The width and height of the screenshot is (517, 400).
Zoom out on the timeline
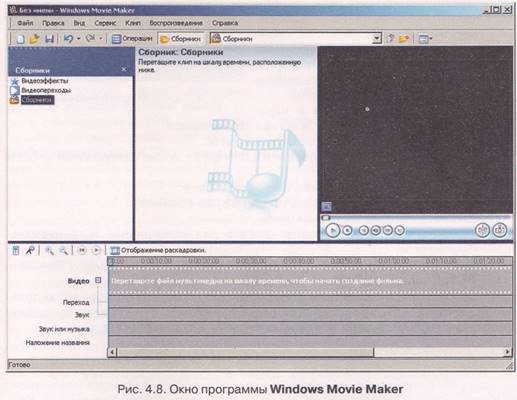63,250
